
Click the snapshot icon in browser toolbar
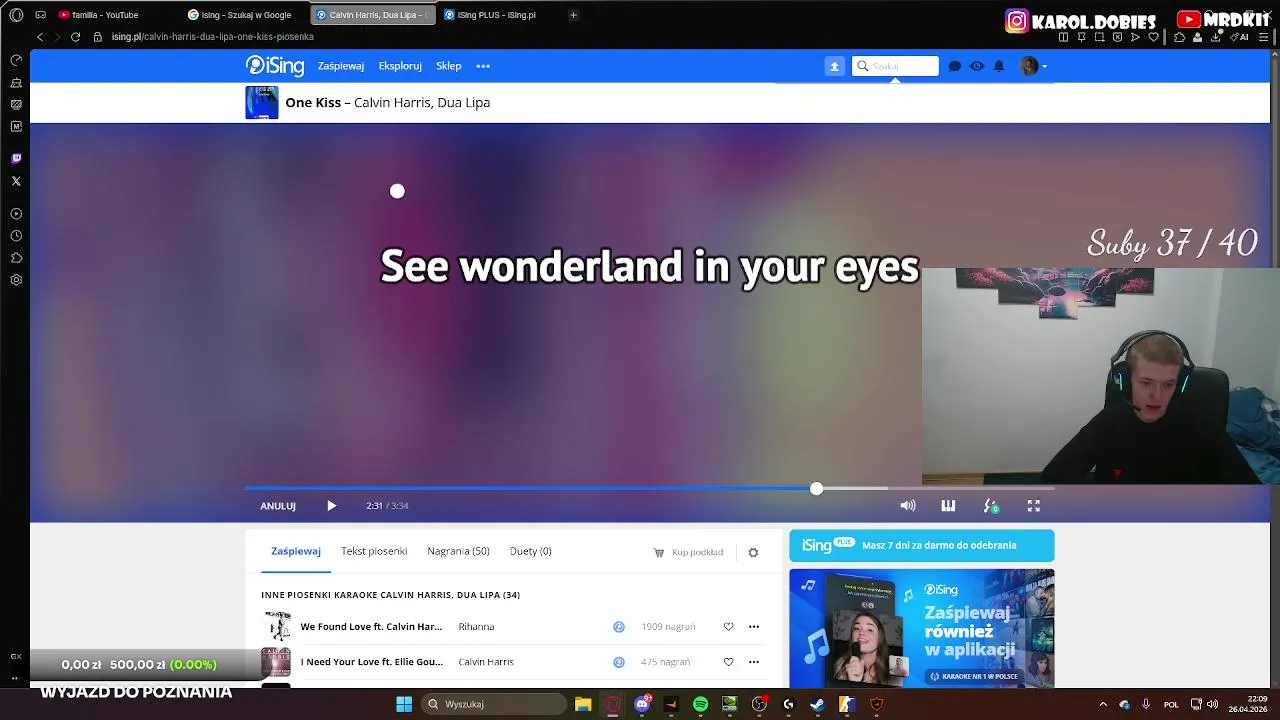(x=1099, y=37)
